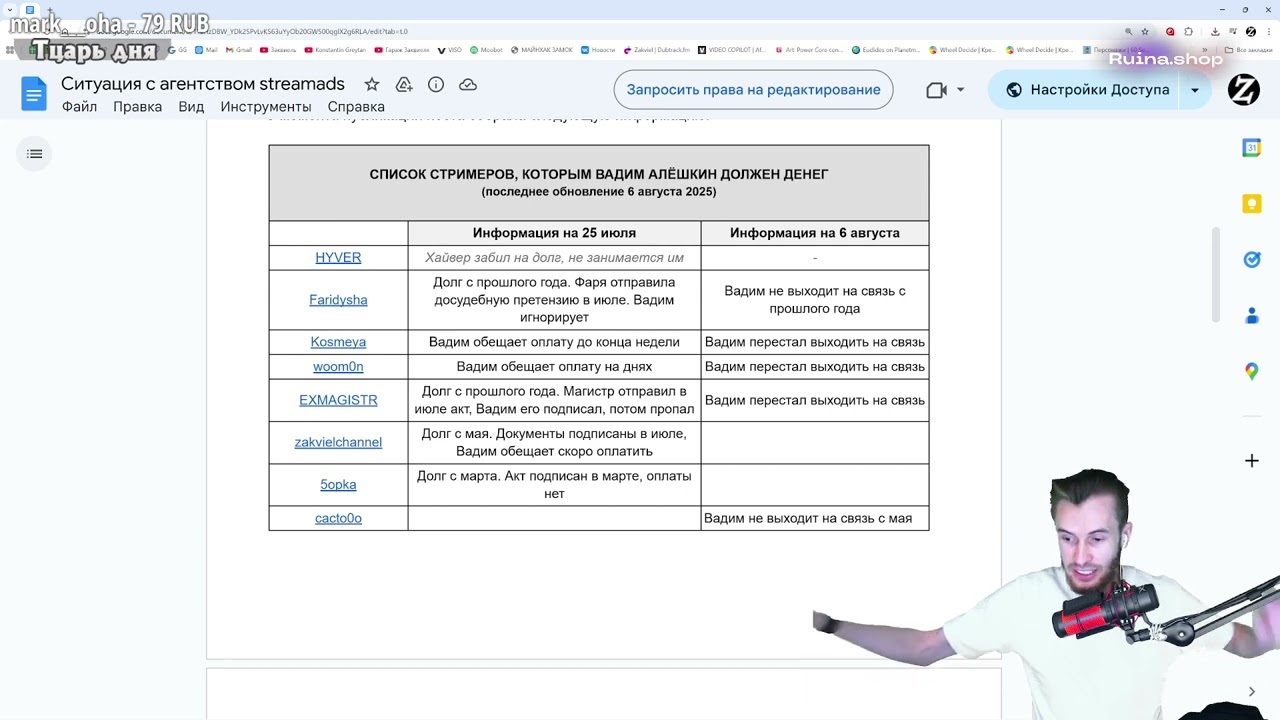This screenshot has width=1280, height=720.
Task: Open the 5opka link
Action: tap(338, 485)
